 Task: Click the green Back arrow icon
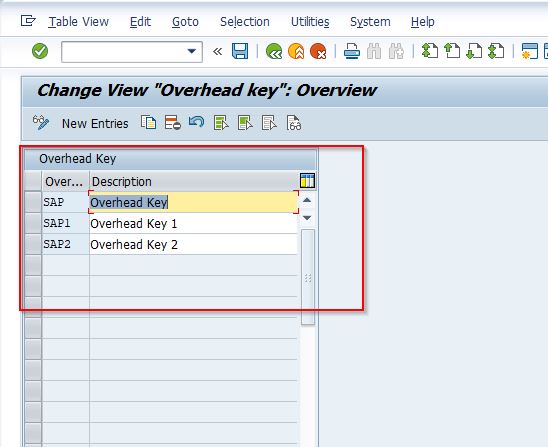coord(274,51)
